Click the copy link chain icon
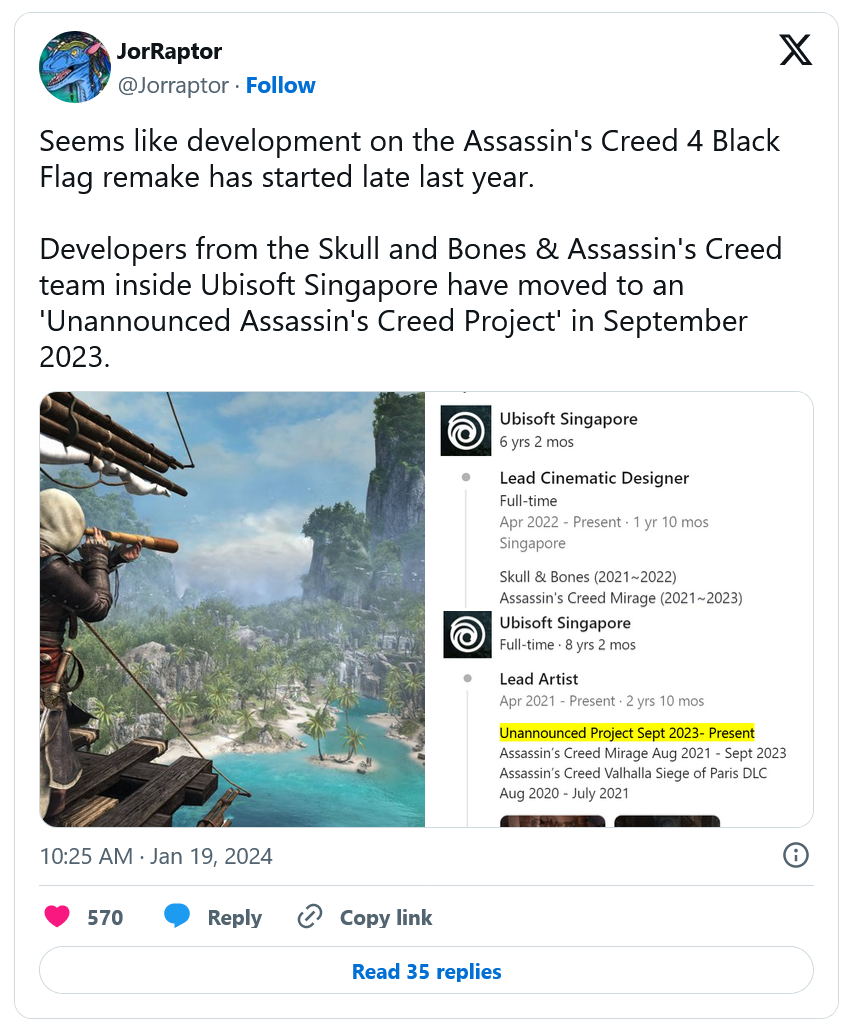This screenshot has height=1035, width=850. point(310,917)
